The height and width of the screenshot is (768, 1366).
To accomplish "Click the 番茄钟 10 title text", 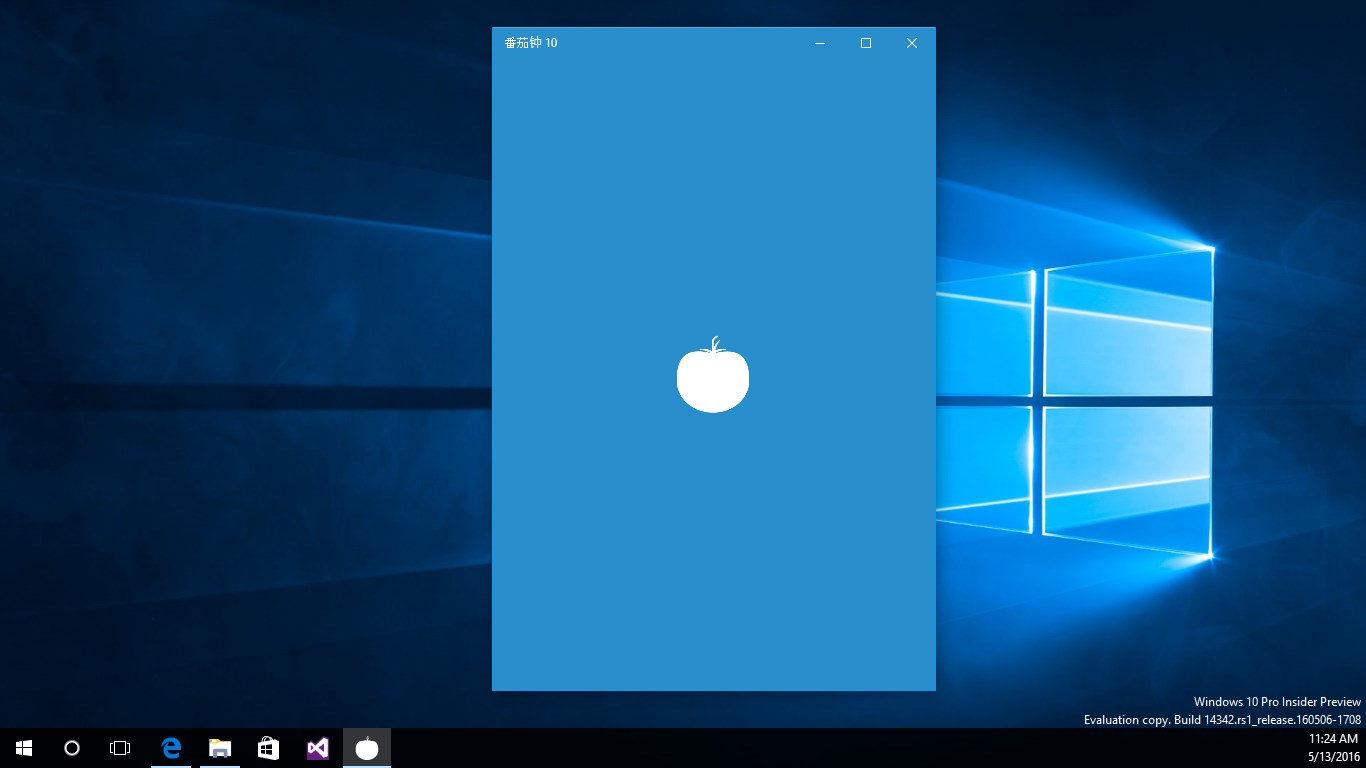I will (x=530, y=42).
